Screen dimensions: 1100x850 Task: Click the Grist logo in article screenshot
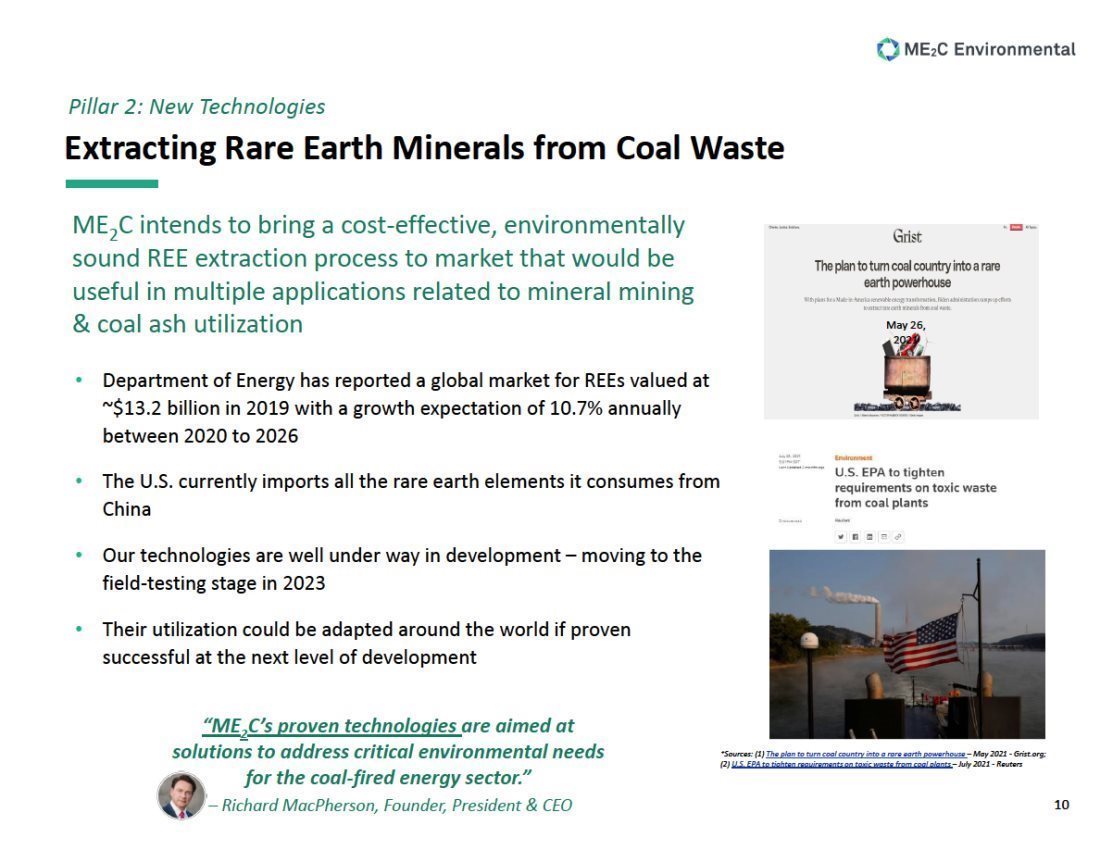point(907,237)
